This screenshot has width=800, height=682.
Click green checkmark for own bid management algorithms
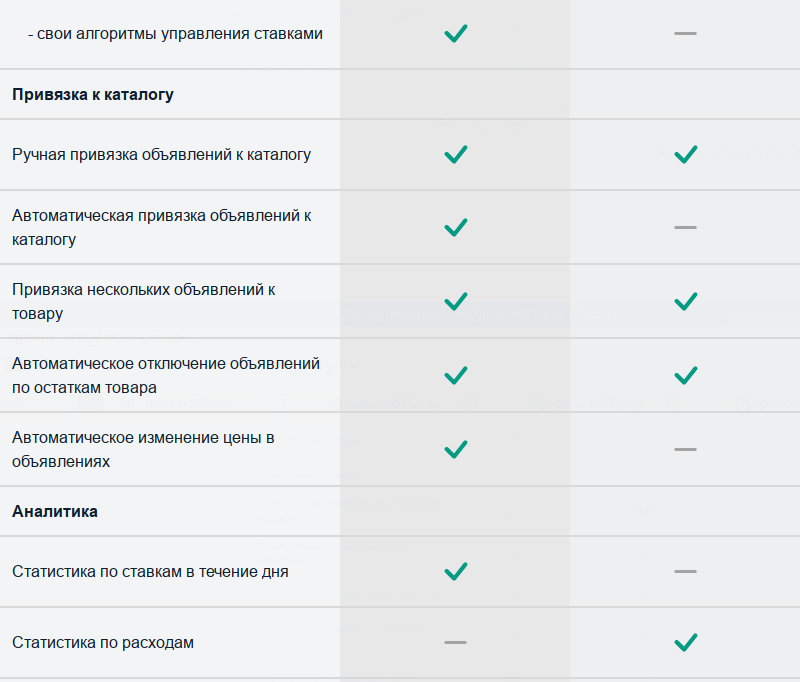[x=456, y=33]
